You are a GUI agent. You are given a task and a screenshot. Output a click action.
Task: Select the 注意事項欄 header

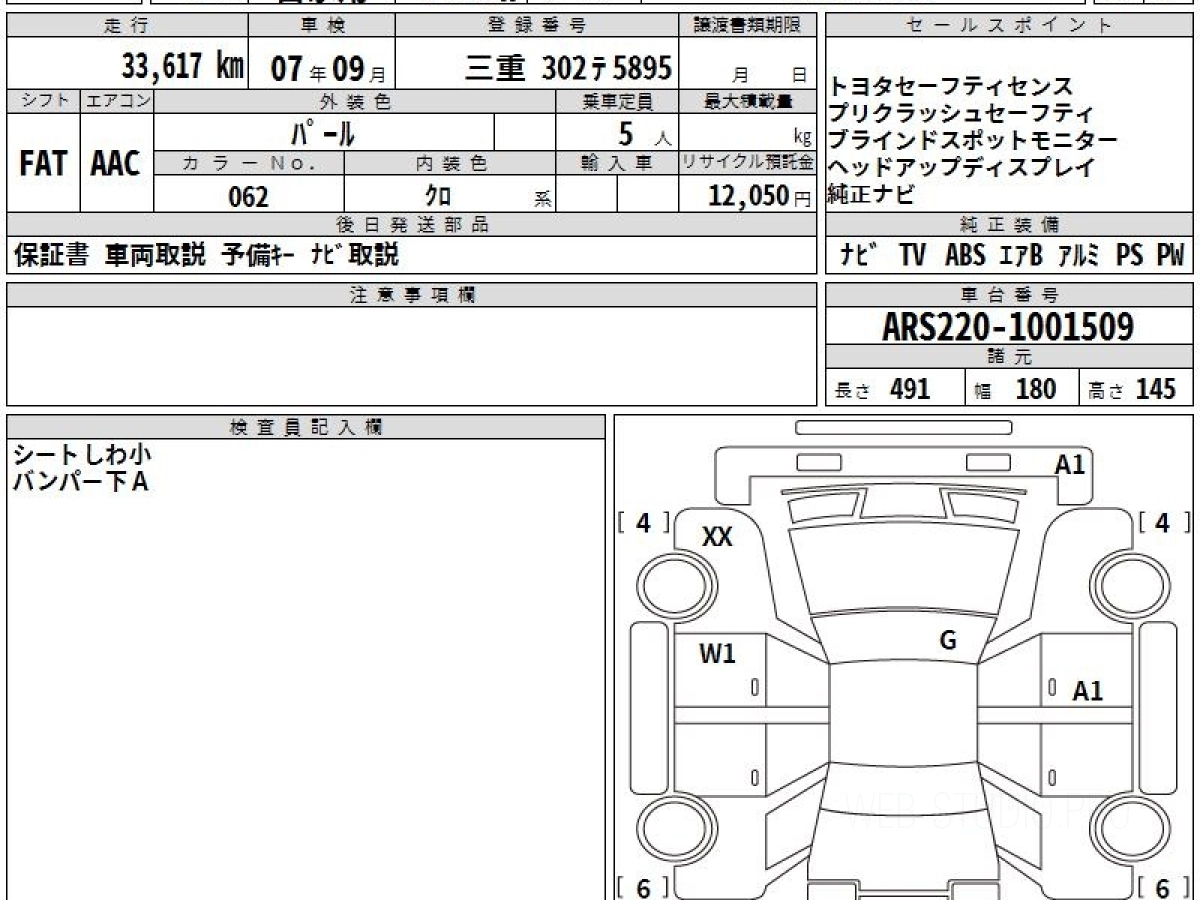pos(412,295)
